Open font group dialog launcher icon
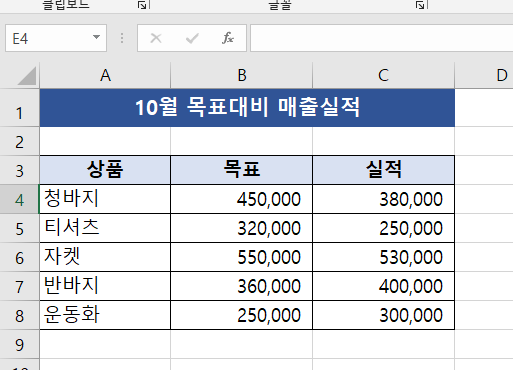513x370 pixels. [421, 4]
